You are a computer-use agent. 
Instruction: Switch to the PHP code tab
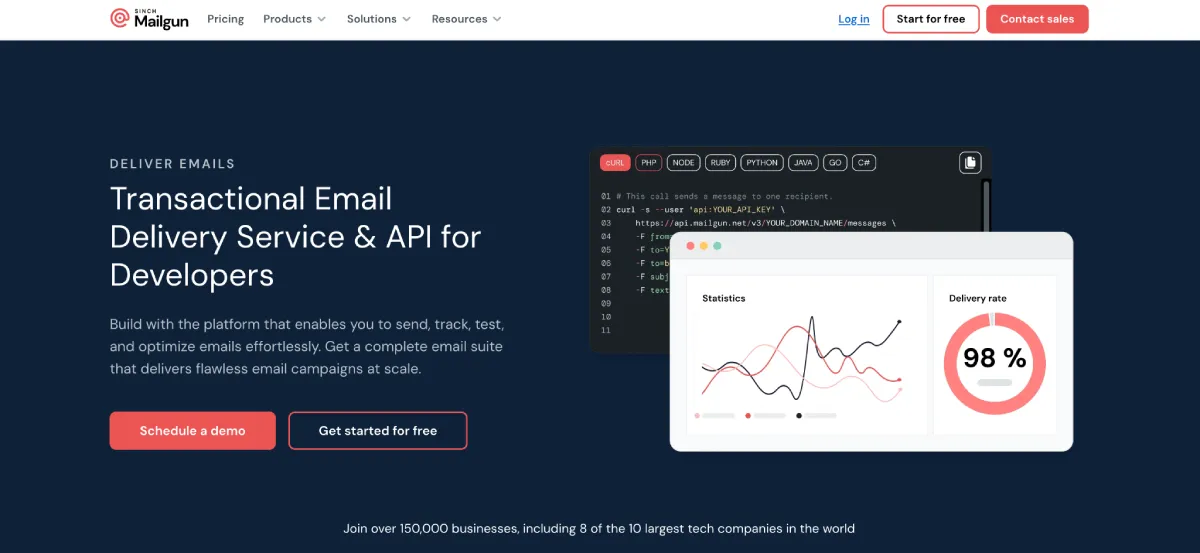pyautogui.click(x=649, y=162)
